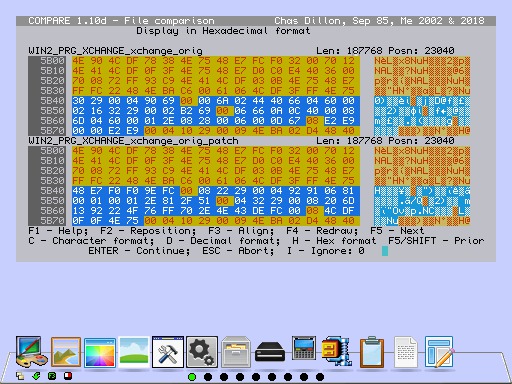Image resolution: width=512 pixels, height=384 pixels.
Task: Click the 'H - Hex format' hint
Action: tap(334, 241)
